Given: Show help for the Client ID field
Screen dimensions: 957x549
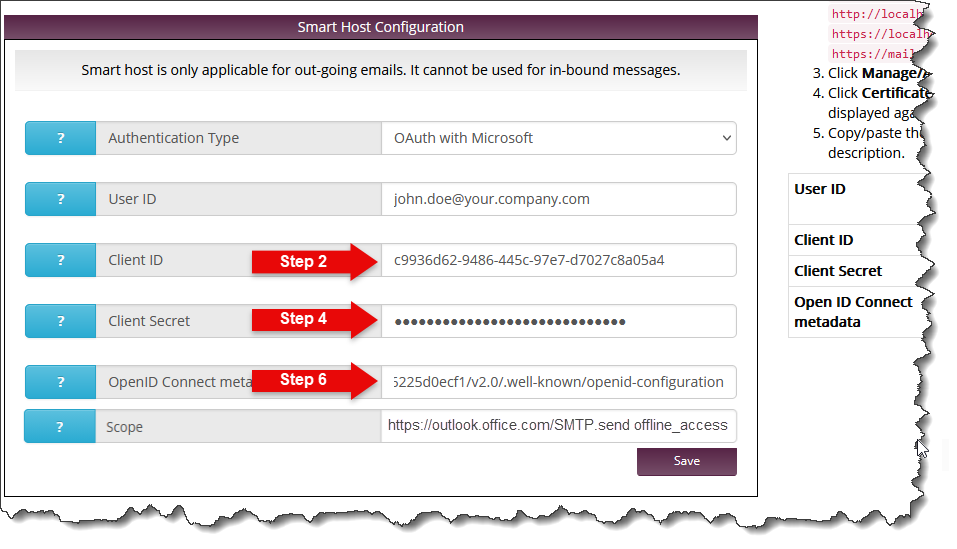Looking at the screenshot, I should tap(60, 260).
